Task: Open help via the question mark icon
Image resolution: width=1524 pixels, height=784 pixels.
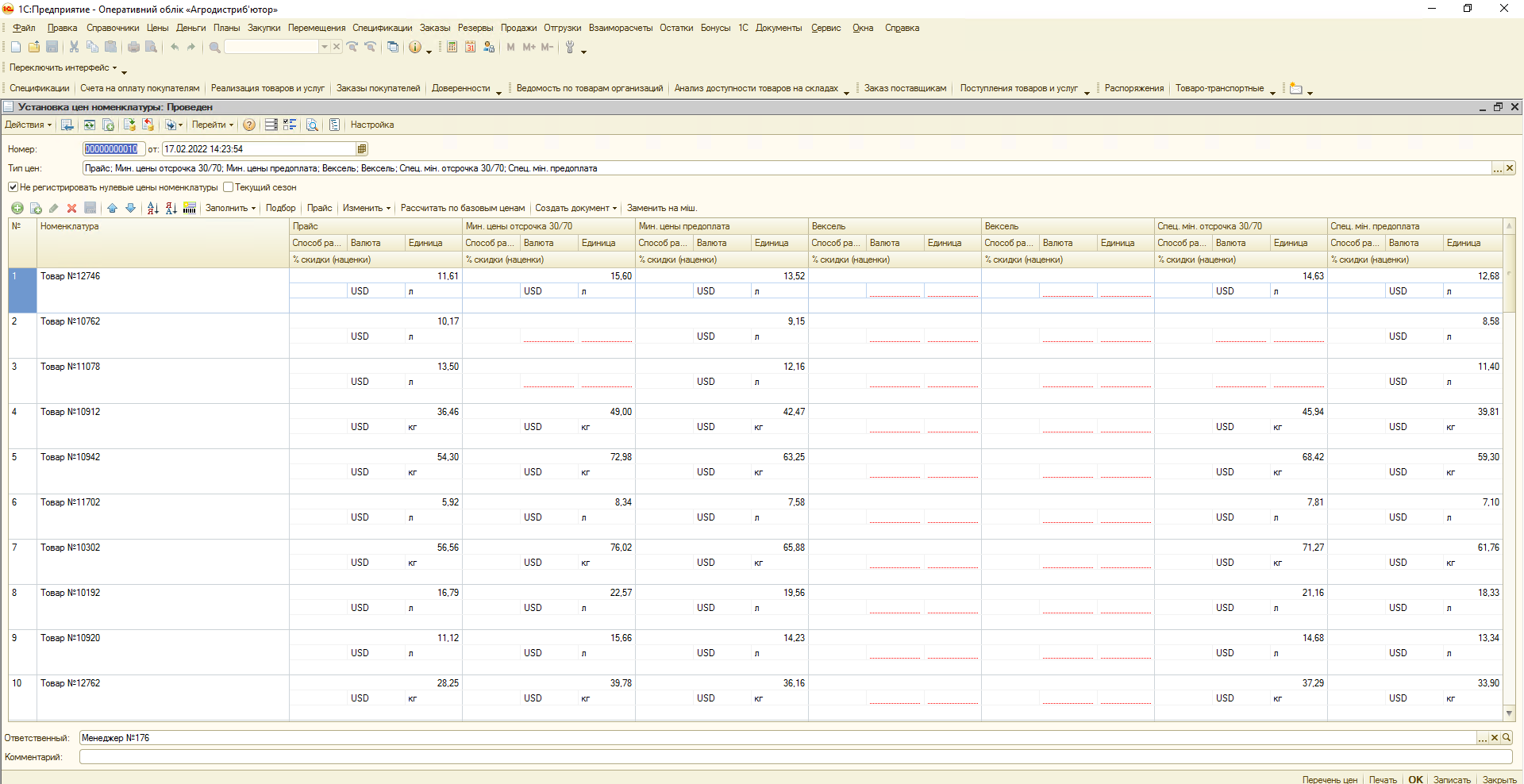Action: click(249, 125)
